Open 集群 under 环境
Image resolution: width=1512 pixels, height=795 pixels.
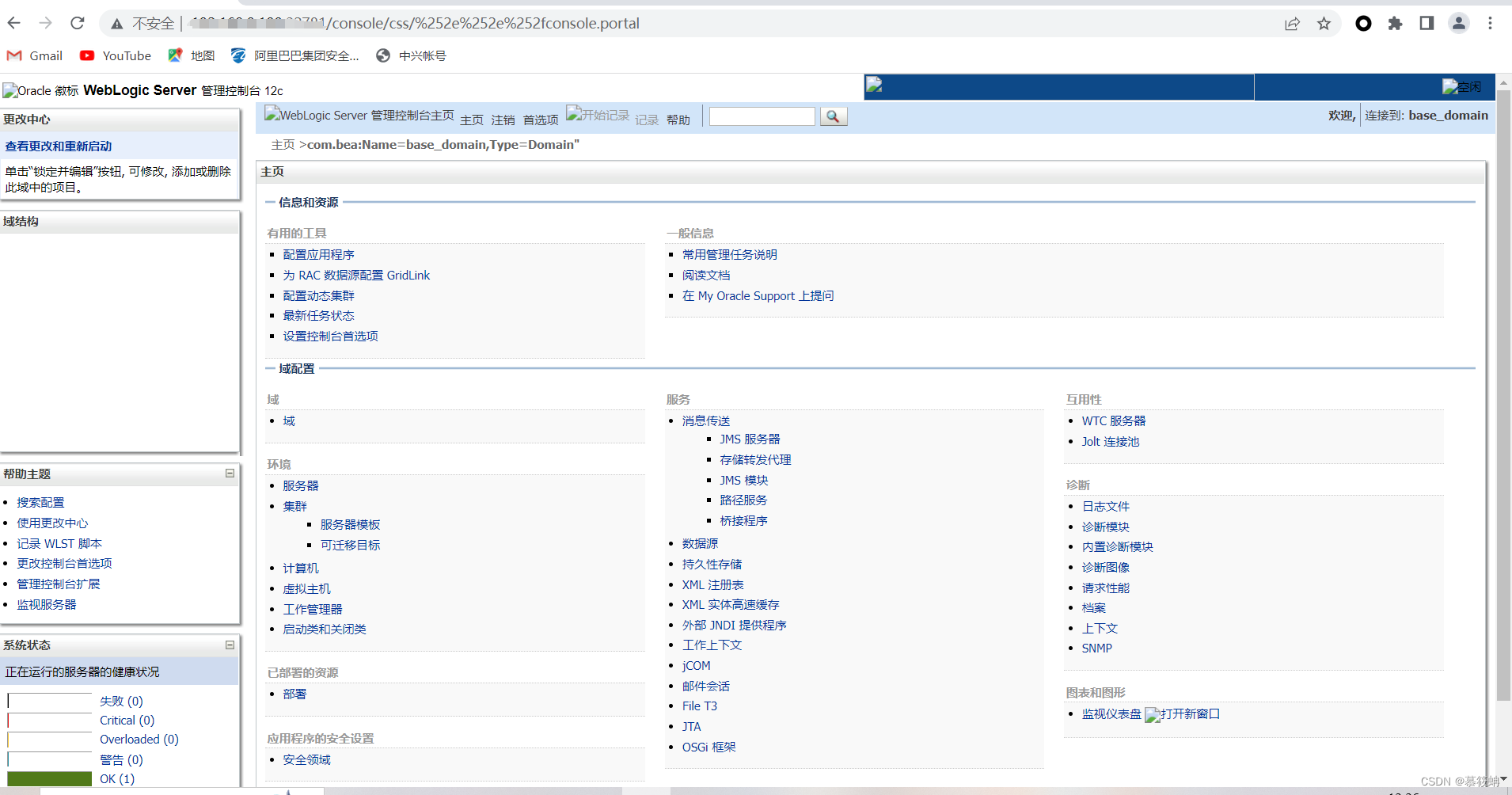tap(294, 506)
